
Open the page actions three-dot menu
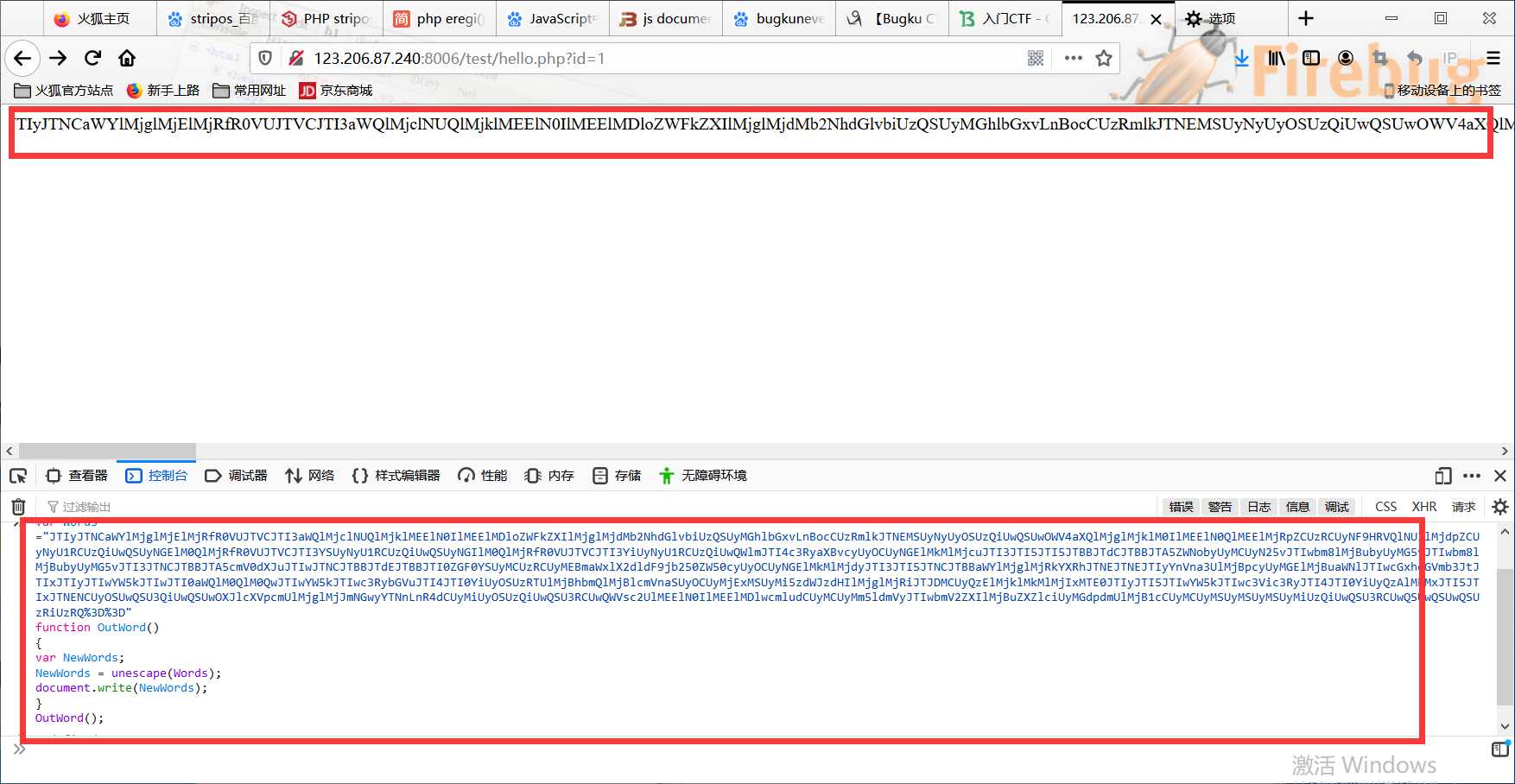tap(1073, 58)
